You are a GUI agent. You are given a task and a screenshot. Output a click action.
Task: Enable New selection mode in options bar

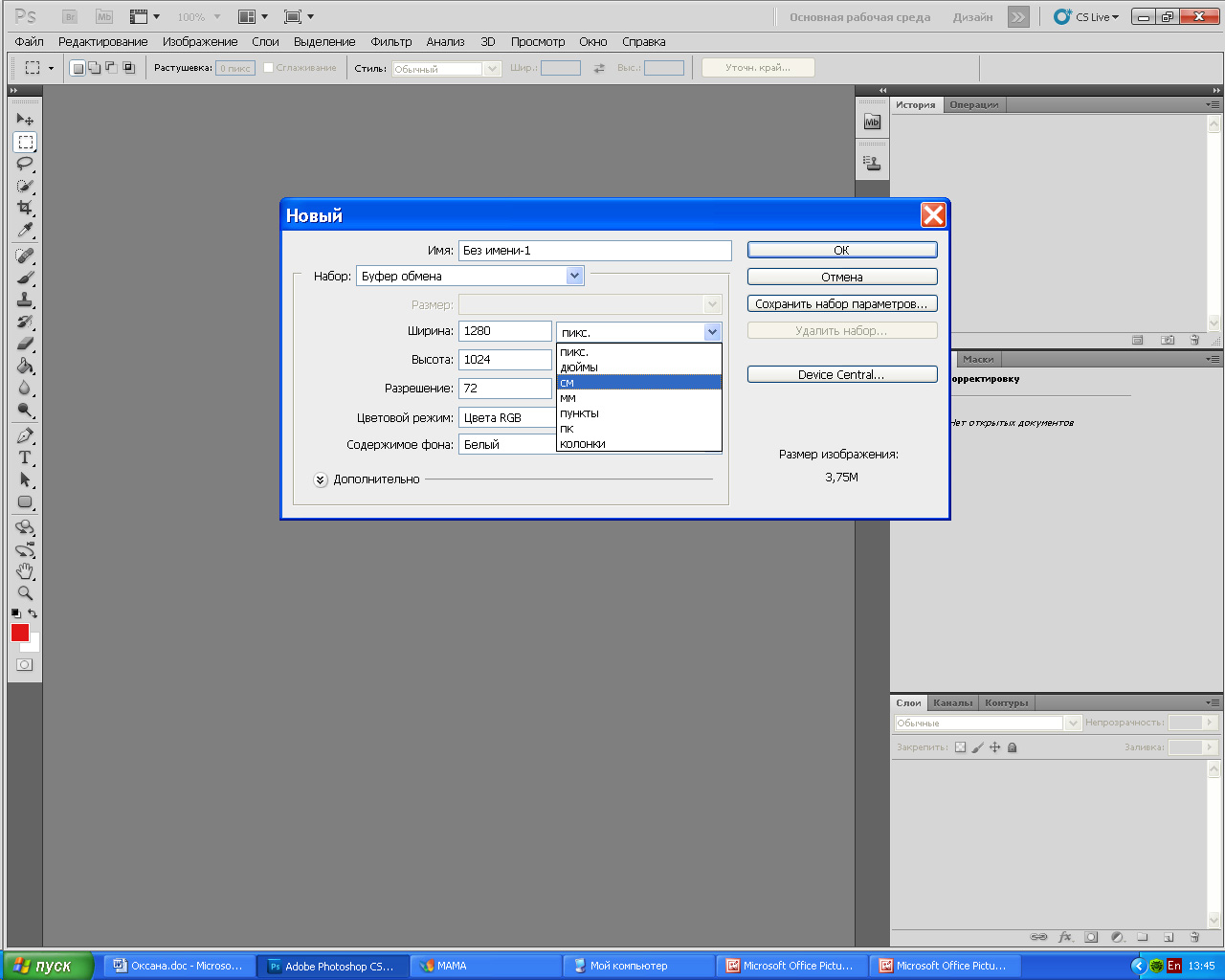pos(78,68)
